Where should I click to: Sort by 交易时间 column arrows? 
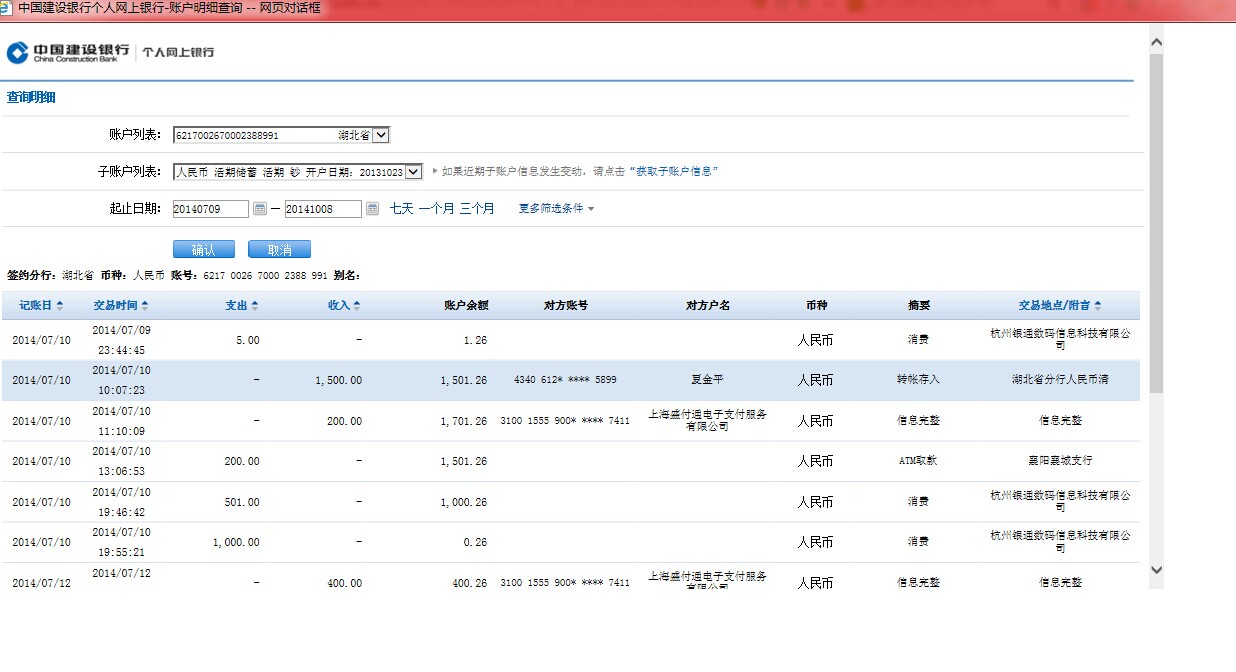pos(121,305)
